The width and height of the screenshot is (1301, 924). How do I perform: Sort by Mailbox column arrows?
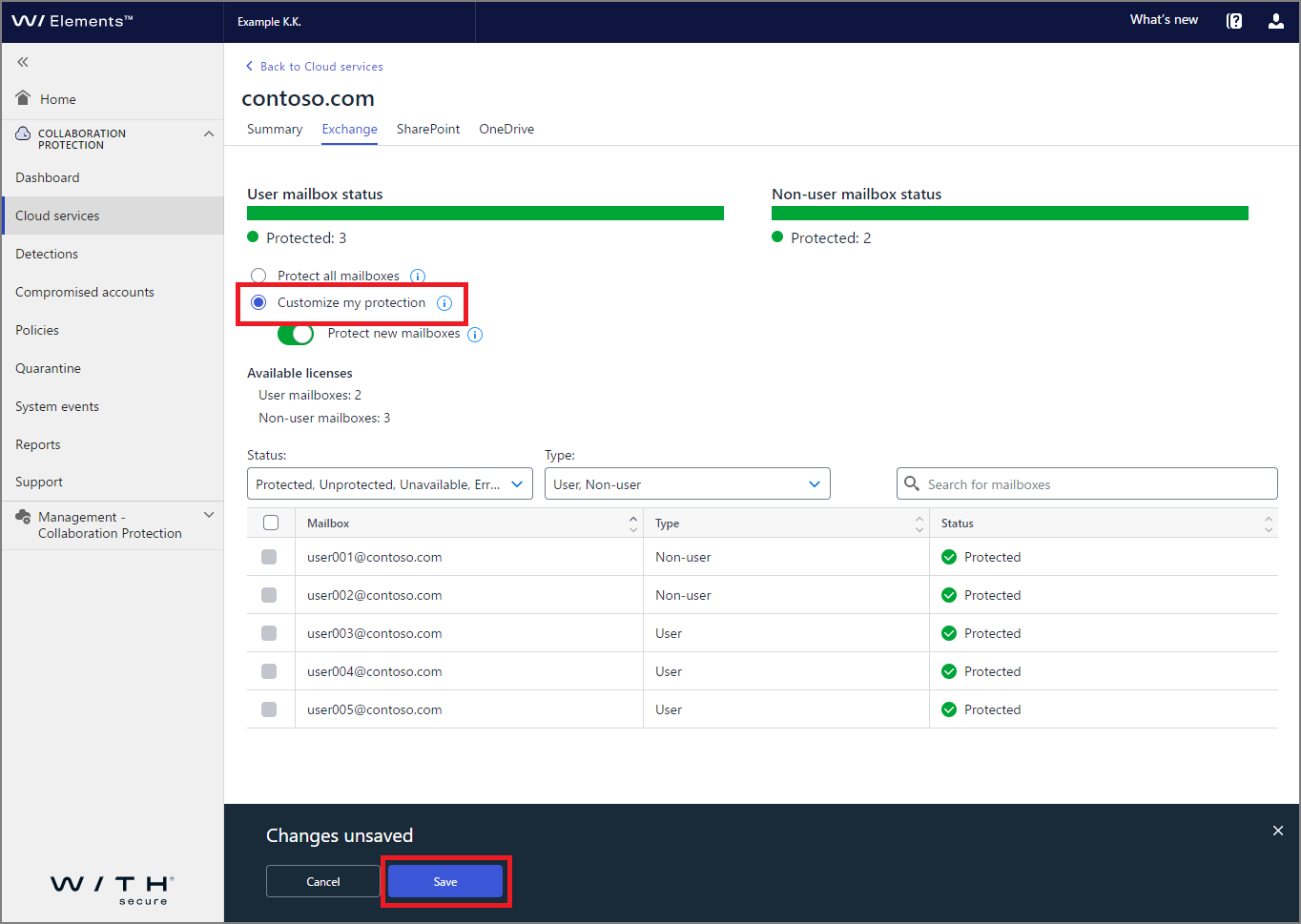tap(633, 524)
